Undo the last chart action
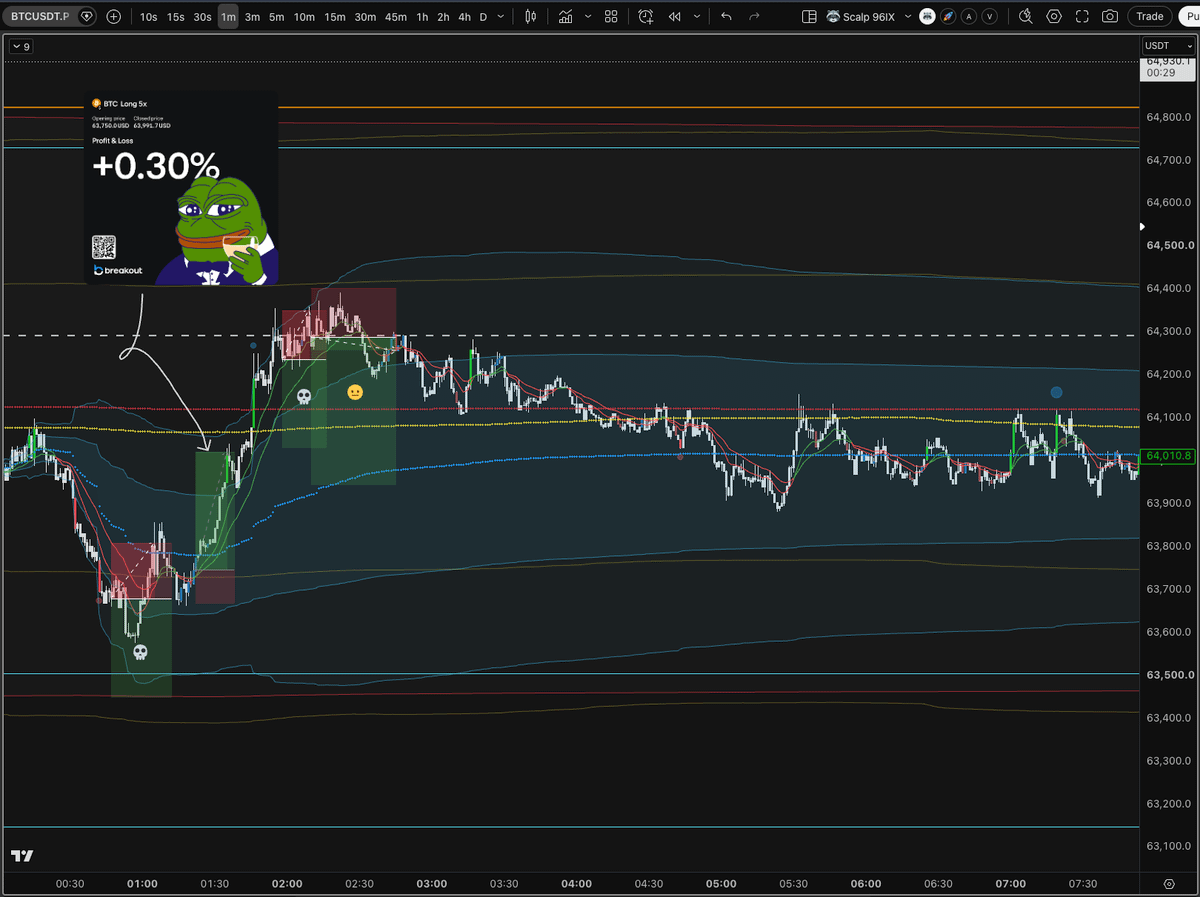 726,16
